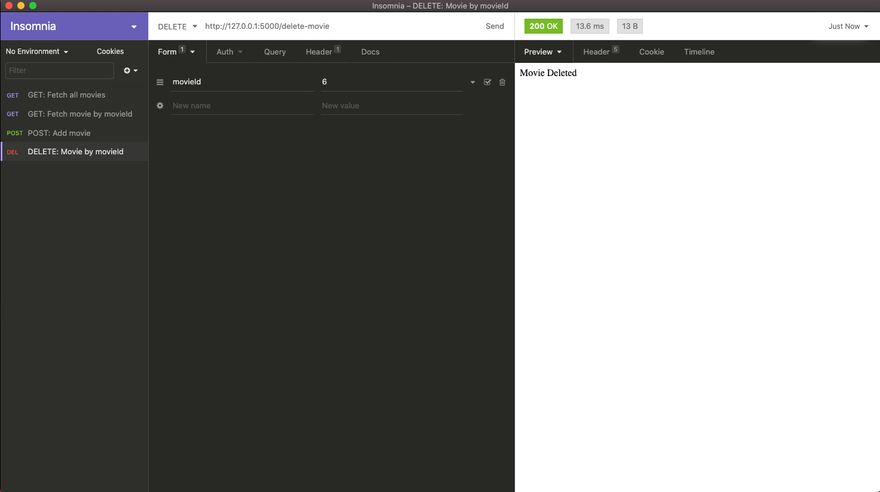The height and width of the screenshot is (492, 880).
Task: Click the GET badge of Fetch all movies
Action: tap(12, 95)
